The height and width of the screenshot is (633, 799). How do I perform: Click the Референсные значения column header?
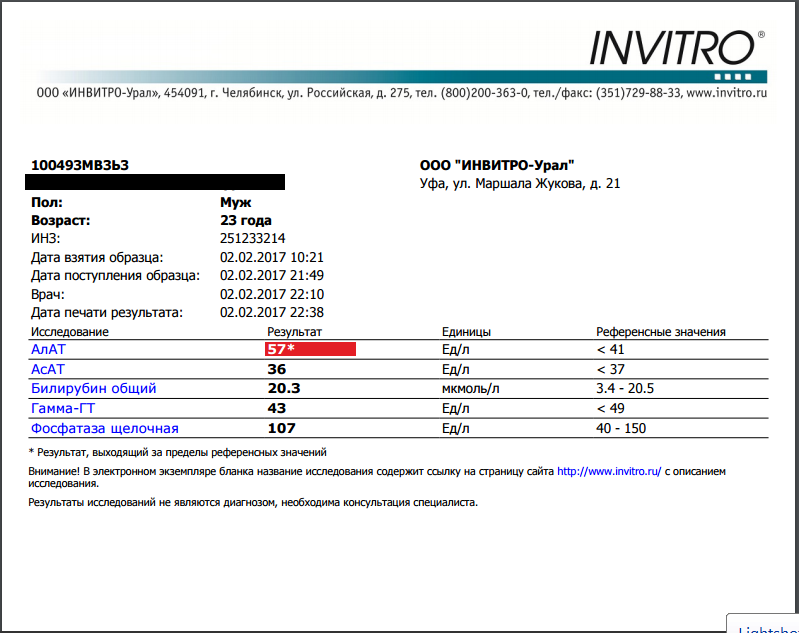tap(660, 331)
